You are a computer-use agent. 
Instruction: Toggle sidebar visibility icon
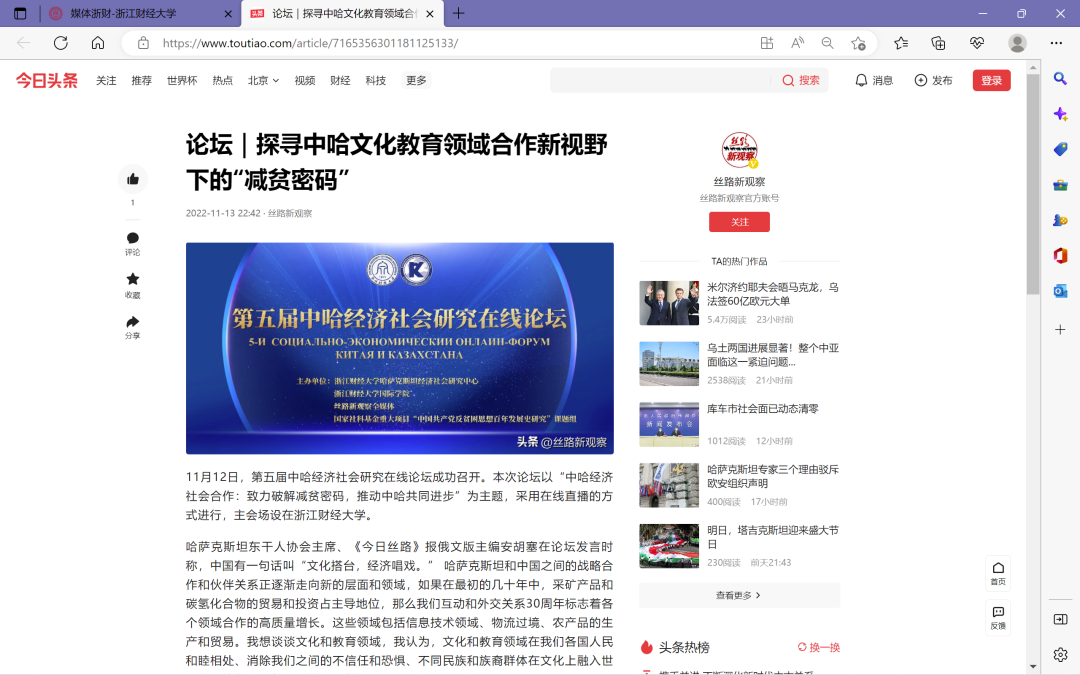point(1060,619)
